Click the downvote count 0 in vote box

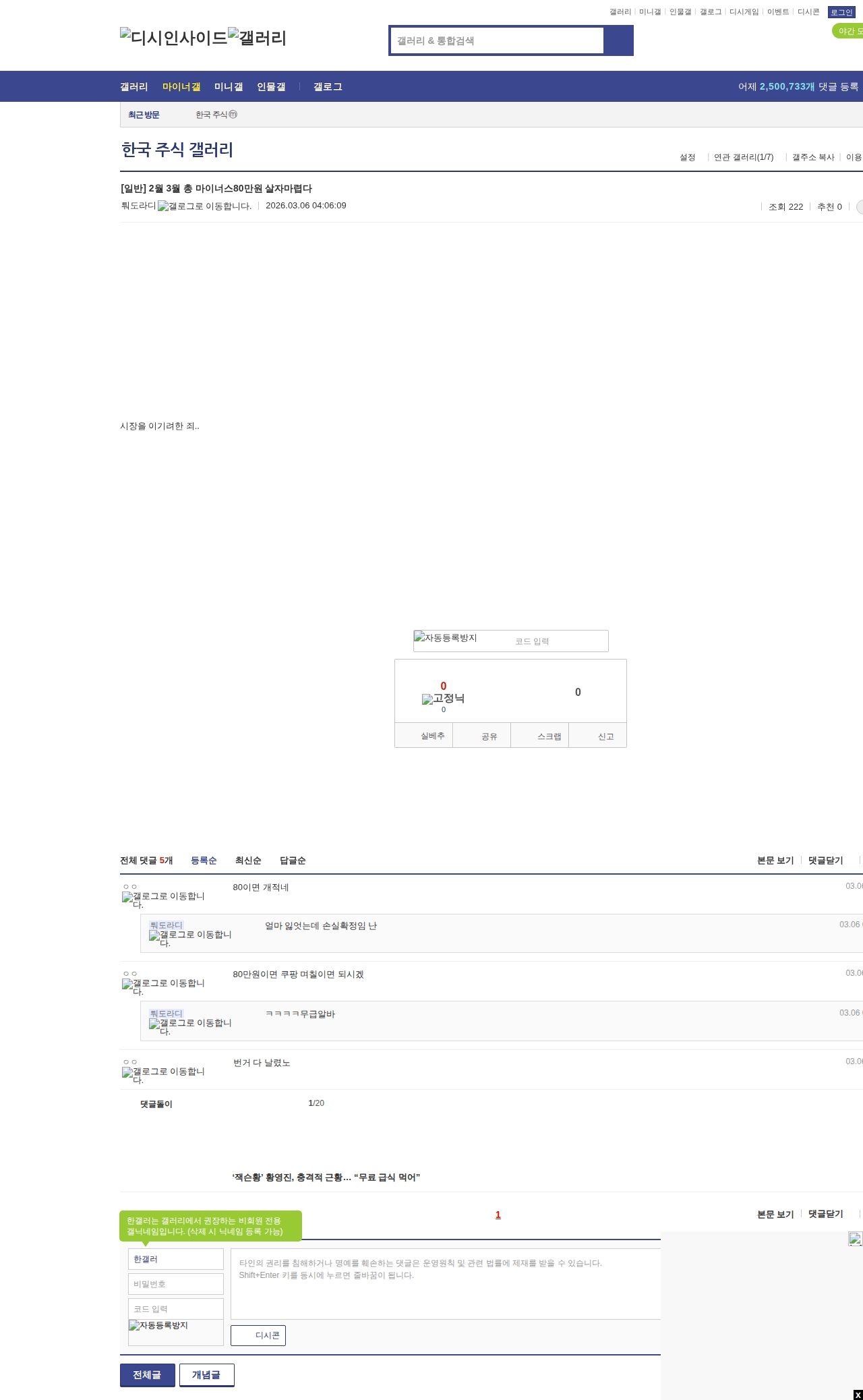click(578, 692)
